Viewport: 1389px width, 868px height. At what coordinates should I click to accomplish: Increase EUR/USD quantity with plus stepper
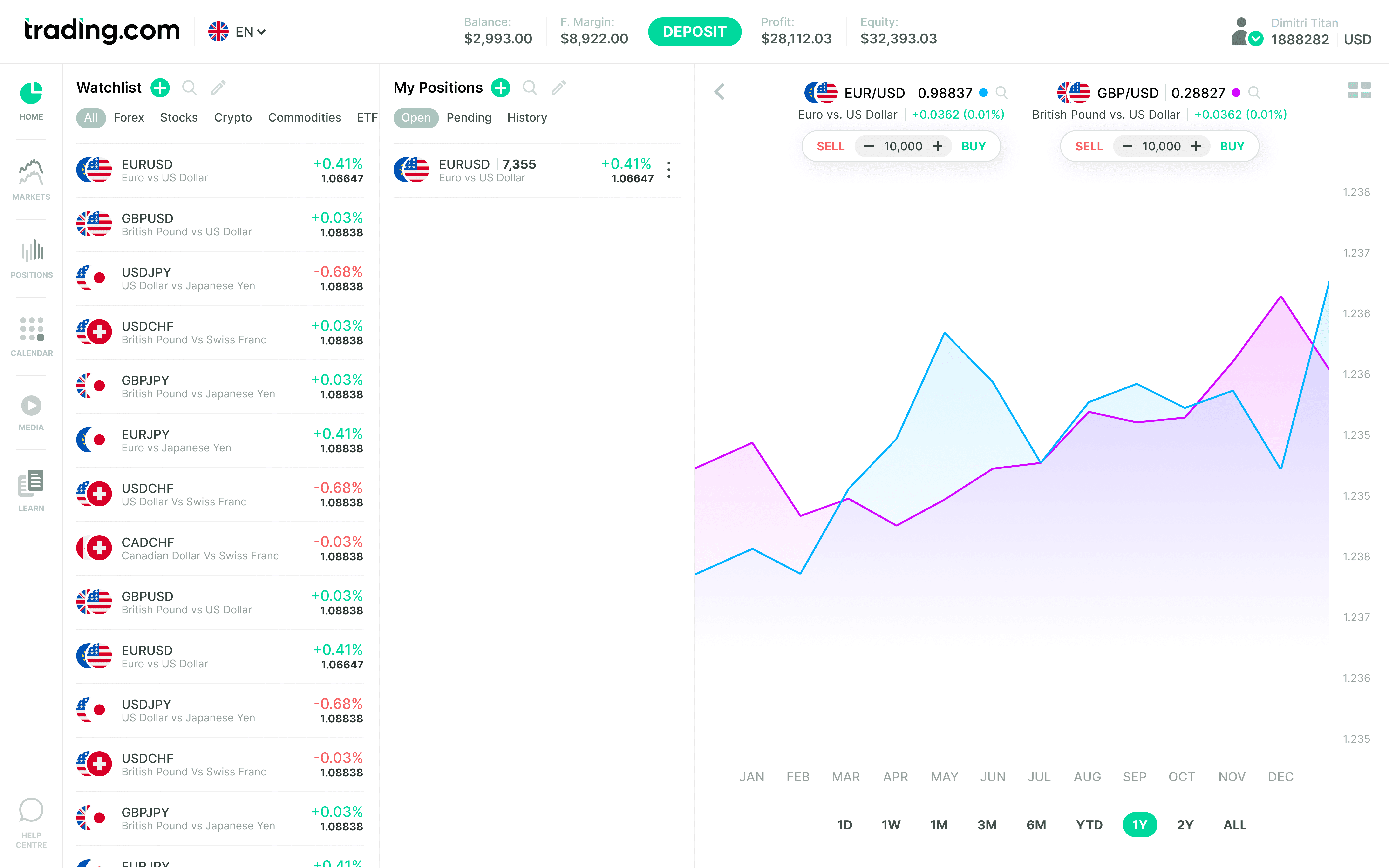[x=938, y=146]
